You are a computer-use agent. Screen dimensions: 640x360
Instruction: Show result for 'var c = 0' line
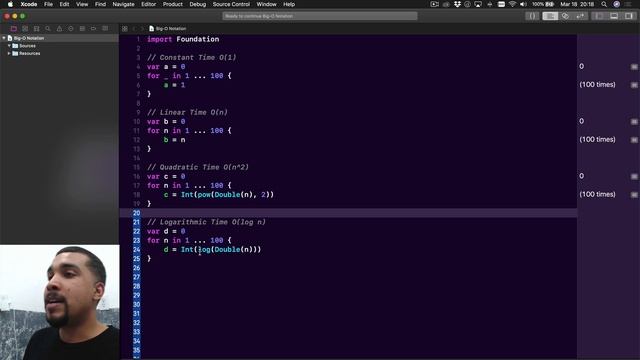click(634, 176)
